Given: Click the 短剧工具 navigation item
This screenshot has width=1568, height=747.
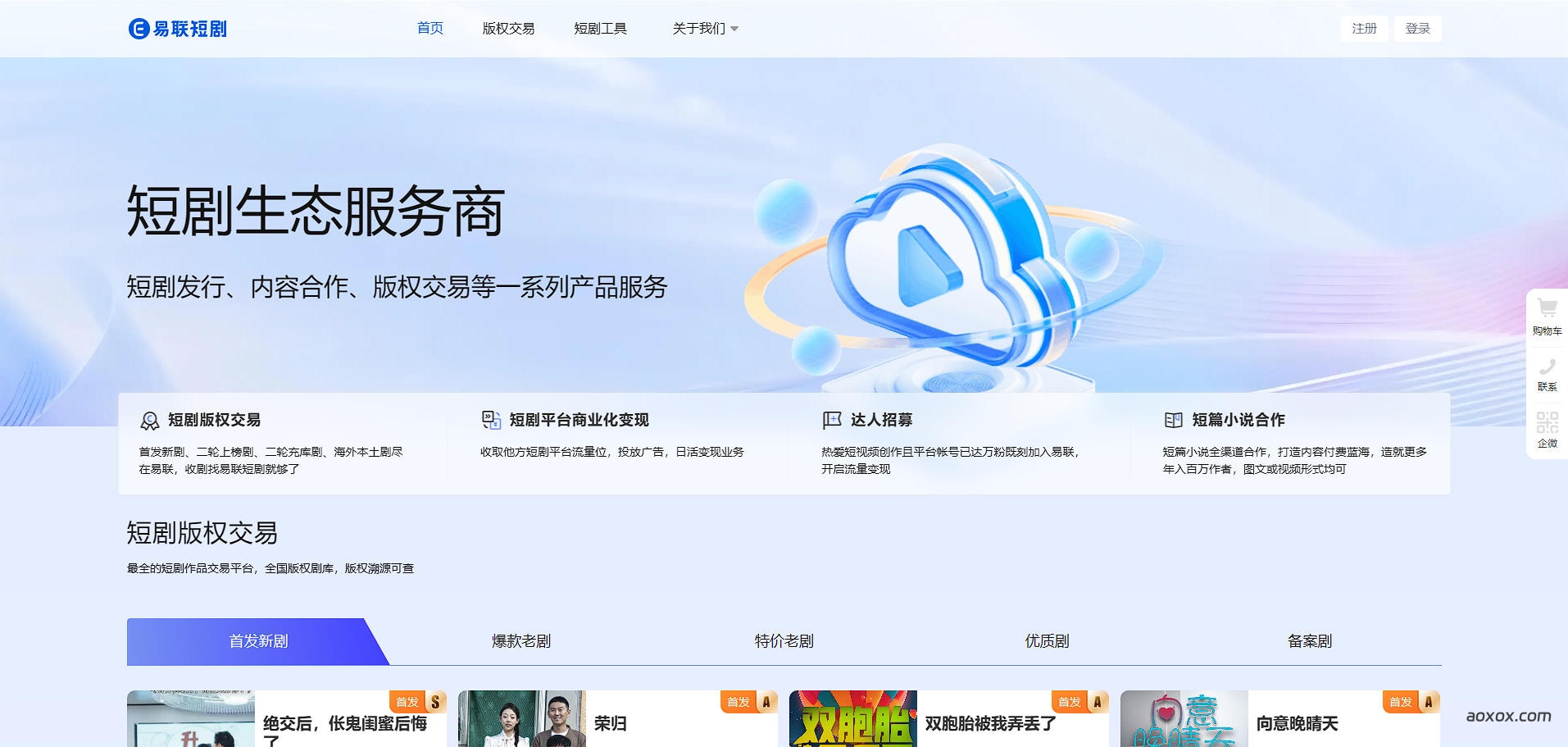Looking at the screenshot, I should tap(602, 28).
